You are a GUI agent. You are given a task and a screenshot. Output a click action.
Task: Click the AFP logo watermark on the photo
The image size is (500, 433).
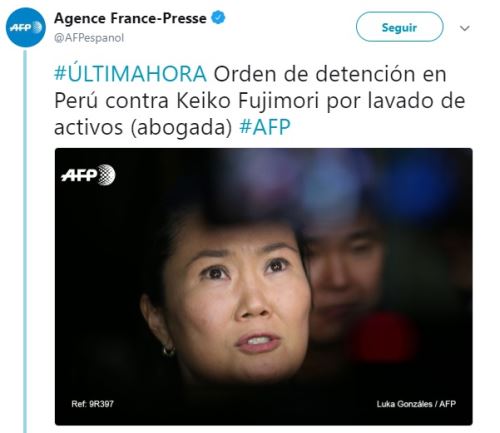point(88,175)
